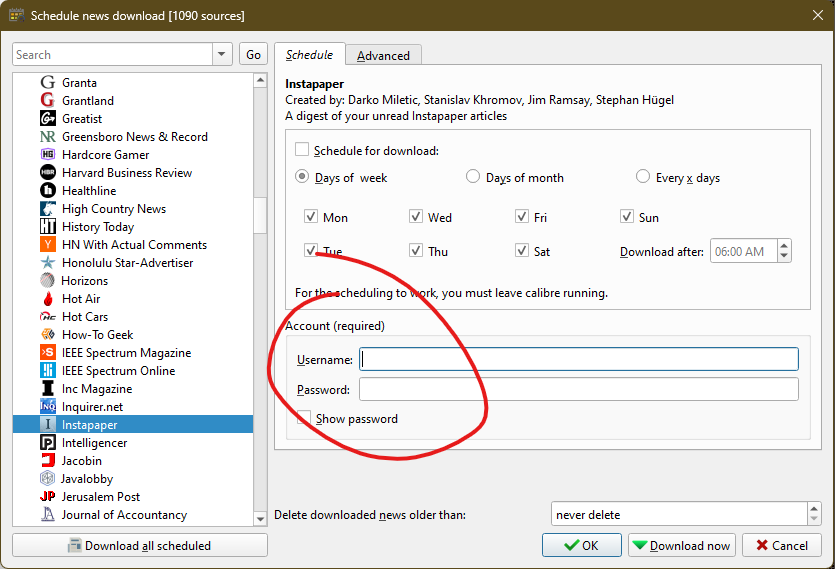Enable the Schedule for download checkbox
This screenshot has height=569, width=835.
tap(302, 151)
